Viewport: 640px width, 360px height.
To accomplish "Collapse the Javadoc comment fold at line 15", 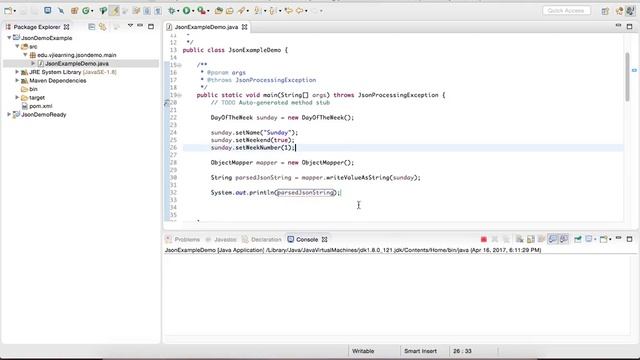I will point(179,65).
